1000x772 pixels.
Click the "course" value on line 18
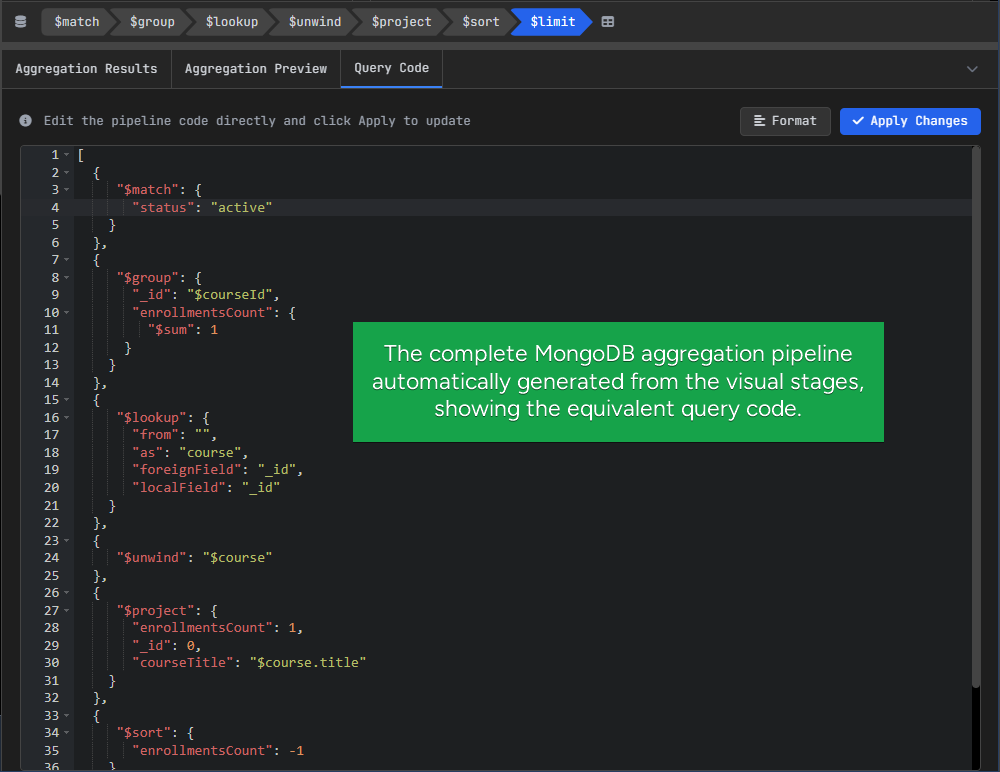click(x=210, y=453)
